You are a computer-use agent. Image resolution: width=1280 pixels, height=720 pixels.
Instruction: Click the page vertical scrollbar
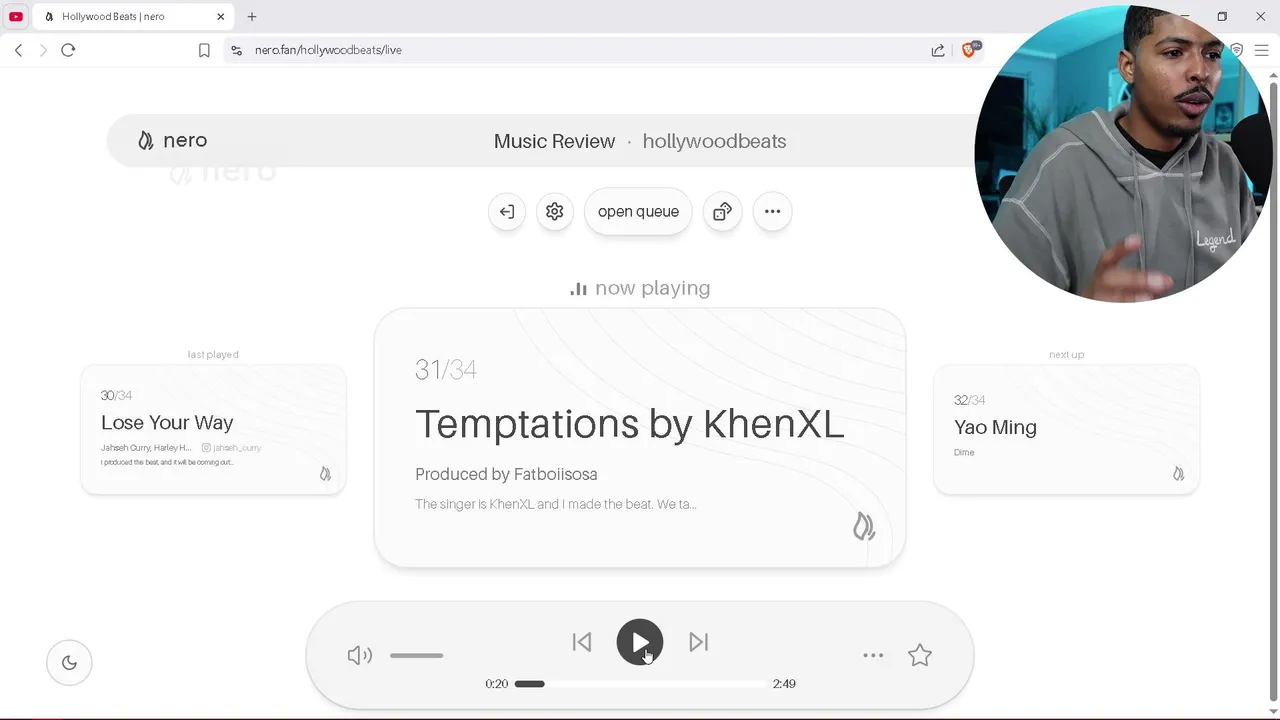click(1273, 390)
